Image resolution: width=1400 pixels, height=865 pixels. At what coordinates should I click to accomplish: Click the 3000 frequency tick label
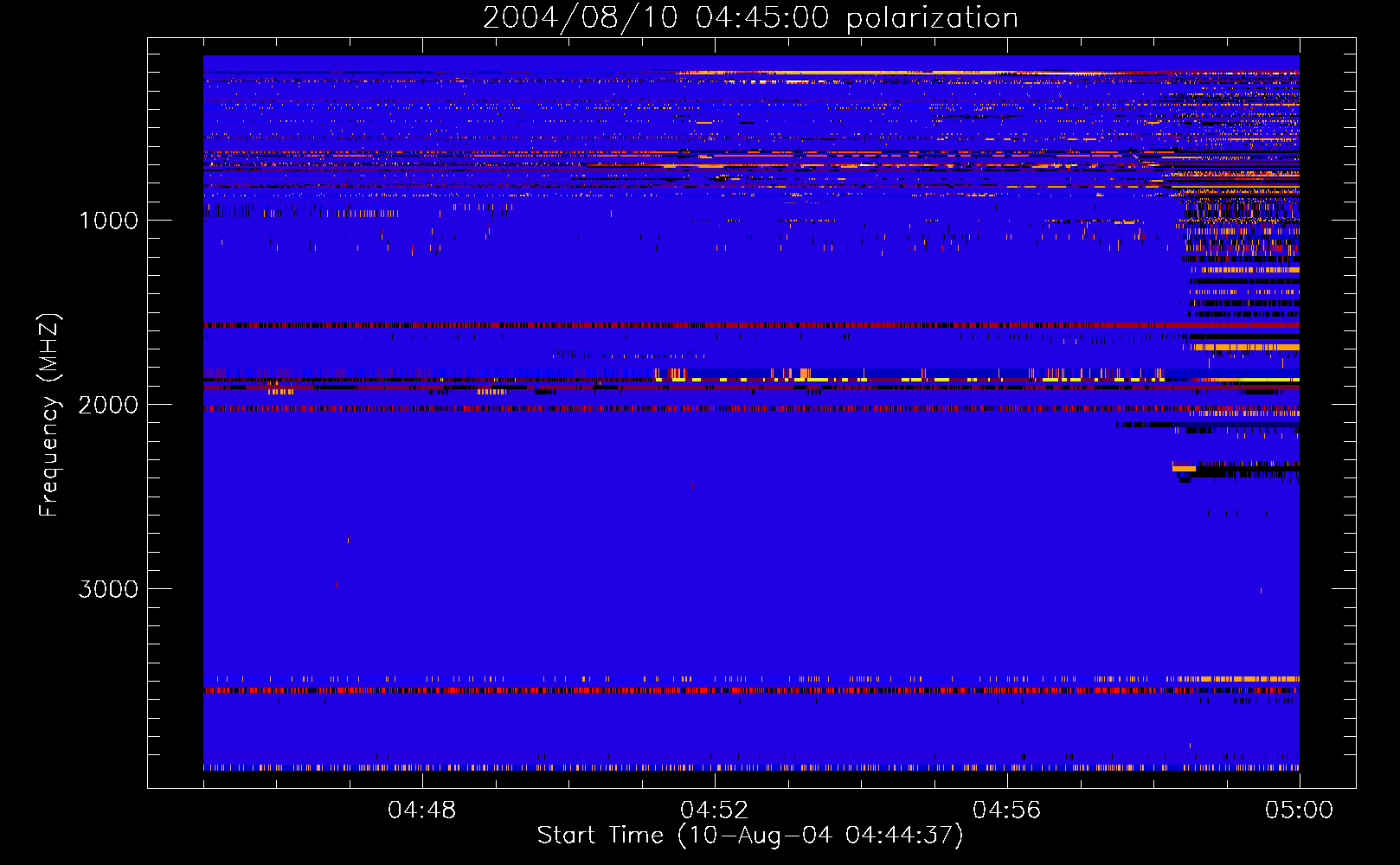108,589
